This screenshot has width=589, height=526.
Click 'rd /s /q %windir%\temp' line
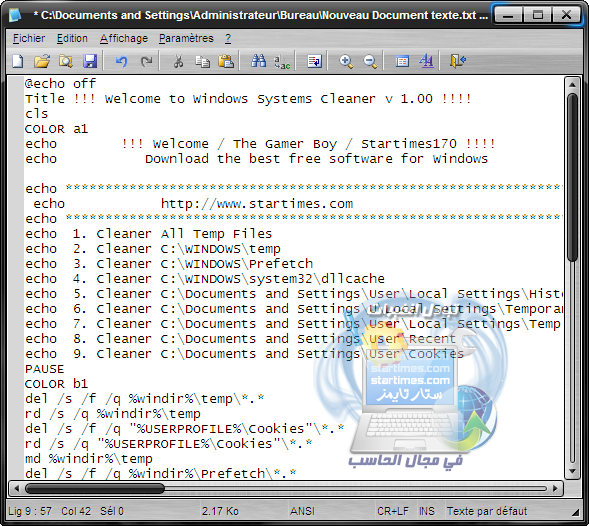tap(113, 414)
